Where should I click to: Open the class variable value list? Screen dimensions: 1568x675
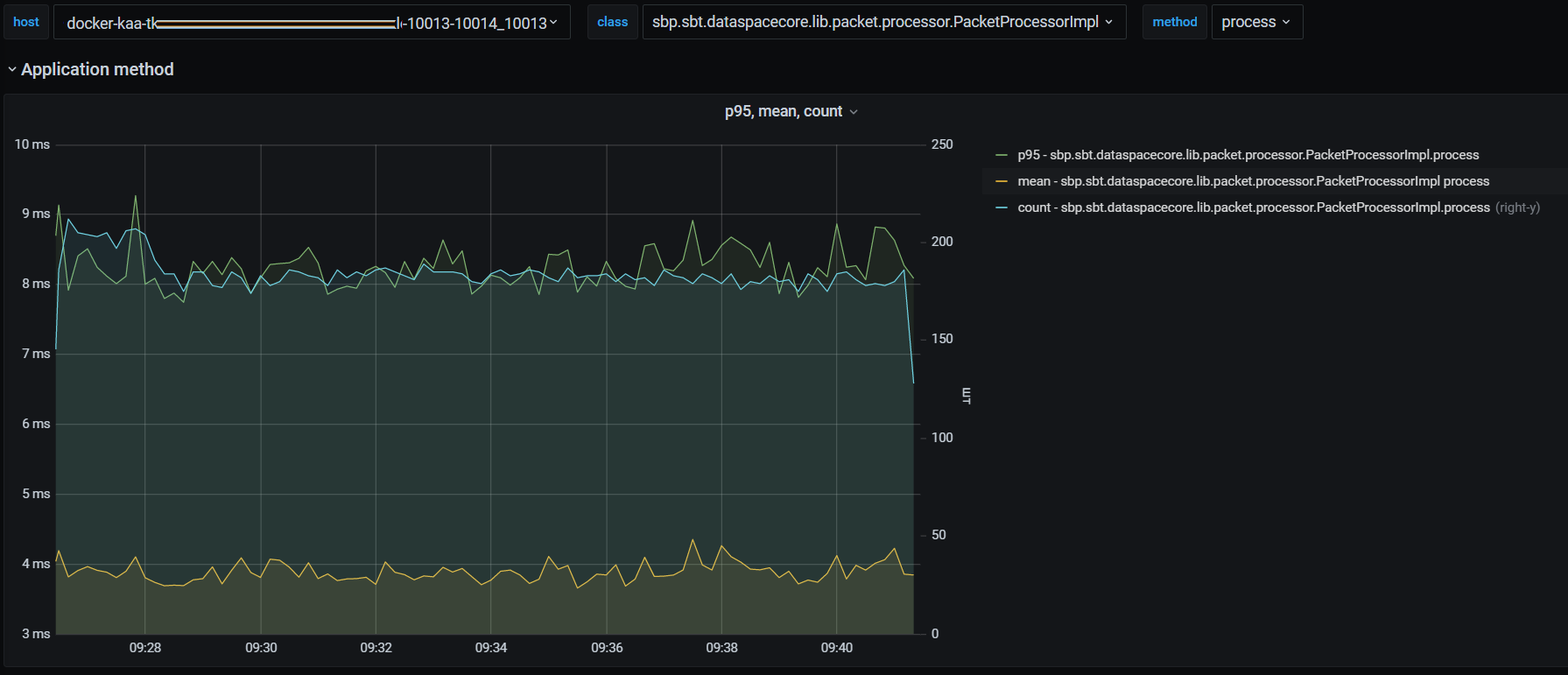point(875,23)
